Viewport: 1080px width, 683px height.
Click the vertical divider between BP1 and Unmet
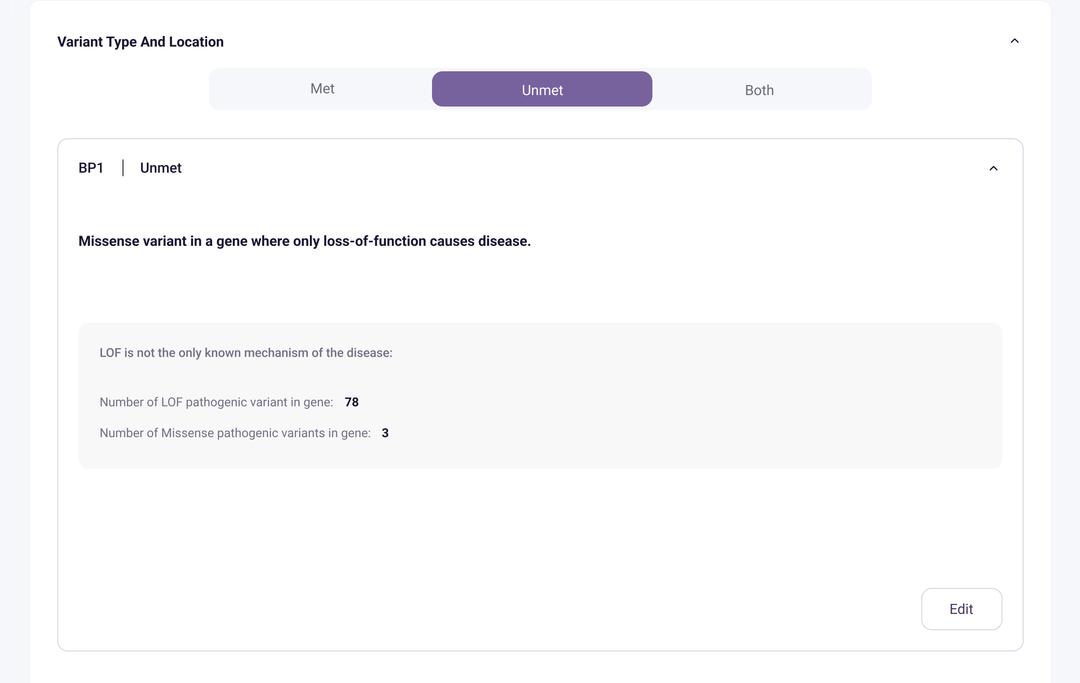(x=123, y=168)
